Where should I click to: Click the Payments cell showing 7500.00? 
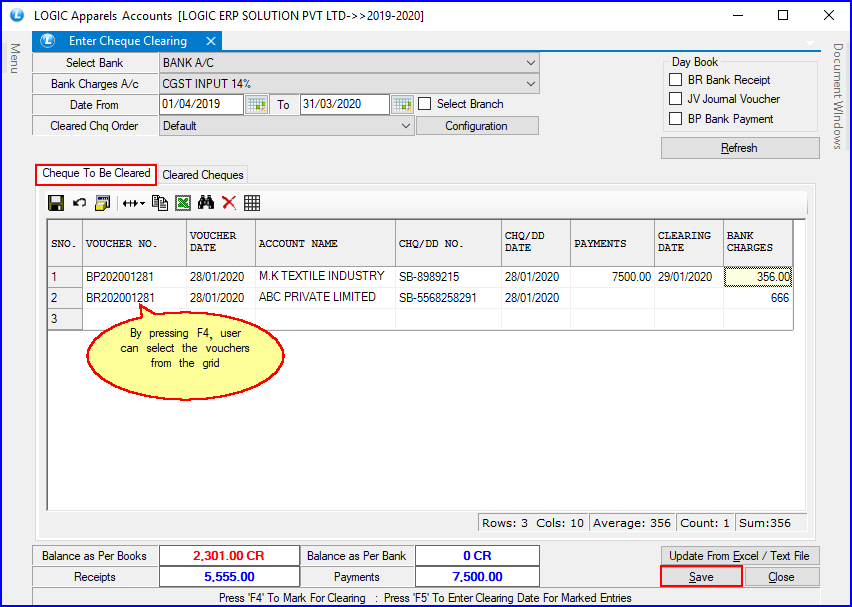612,277
